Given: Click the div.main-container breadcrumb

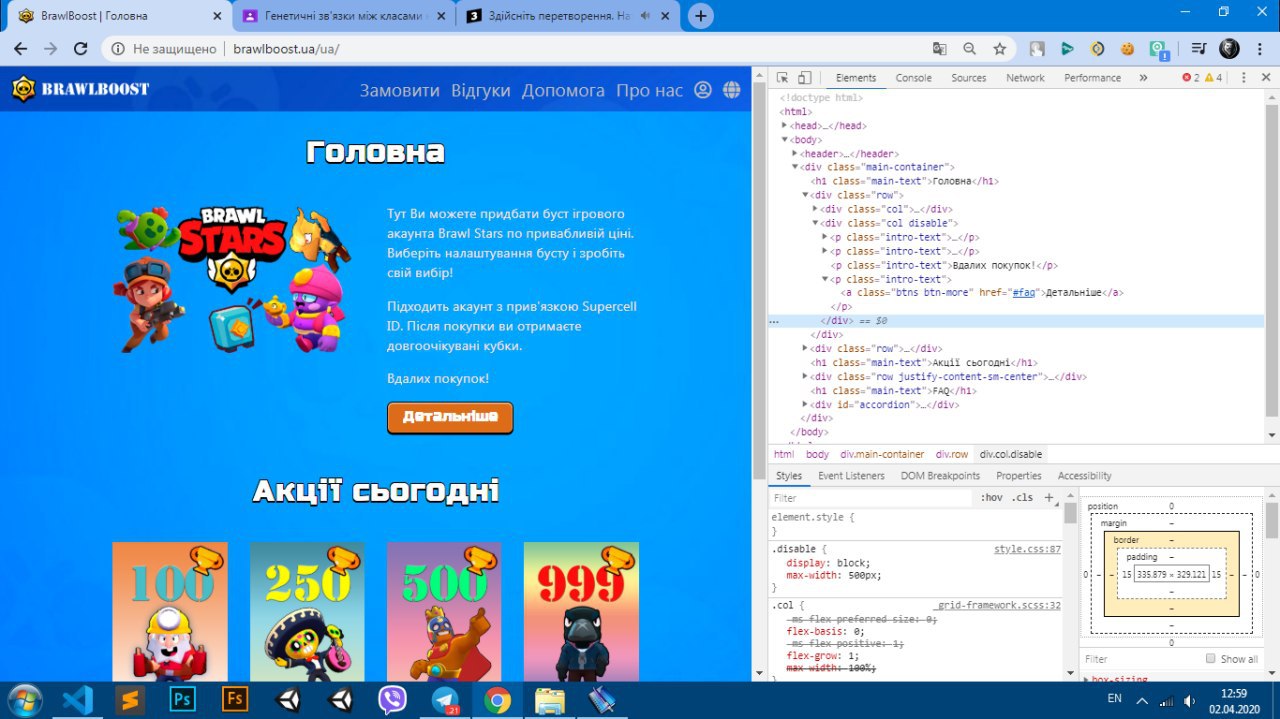Looking at the screenshot, I should pyautogui.click(x=882, y=454).
